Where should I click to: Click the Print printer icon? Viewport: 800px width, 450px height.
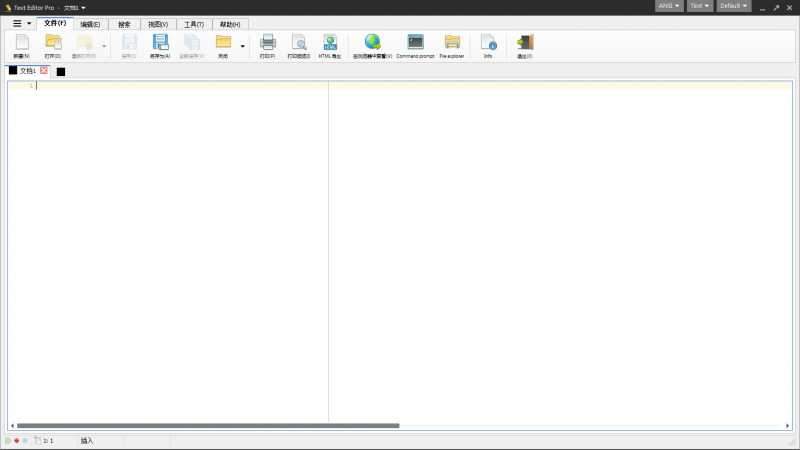pyautogui.click(x=267, y=43)
